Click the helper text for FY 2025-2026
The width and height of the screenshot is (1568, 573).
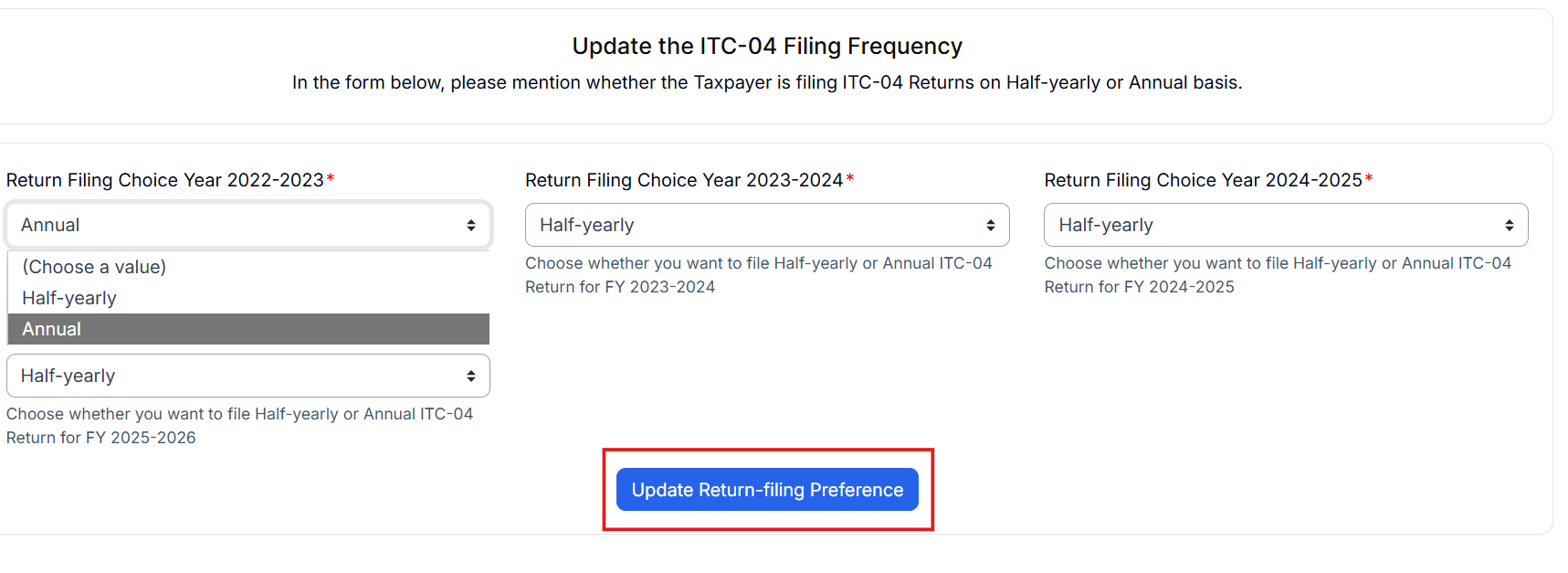coord(240,425)
